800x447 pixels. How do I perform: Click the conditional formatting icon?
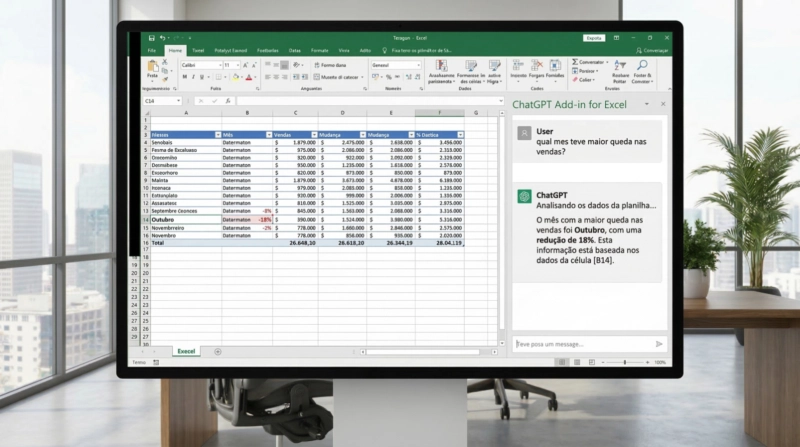(x=441, y=65)
